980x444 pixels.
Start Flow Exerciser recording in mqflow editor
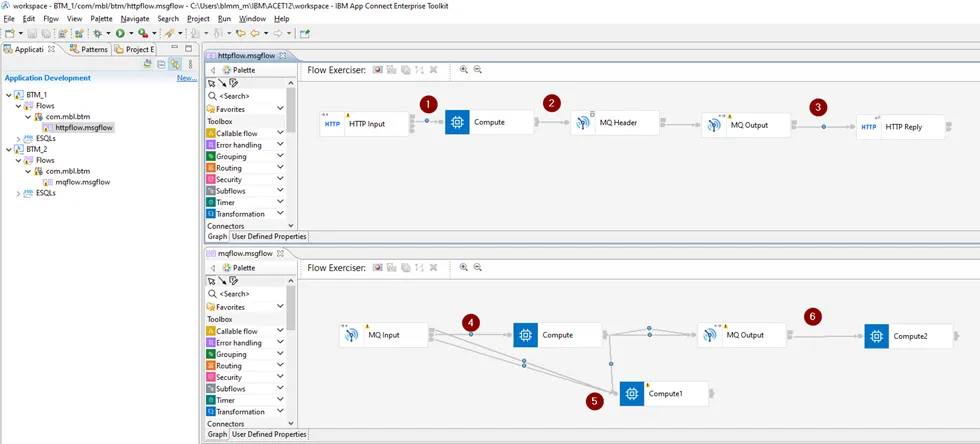click(378, 268)
